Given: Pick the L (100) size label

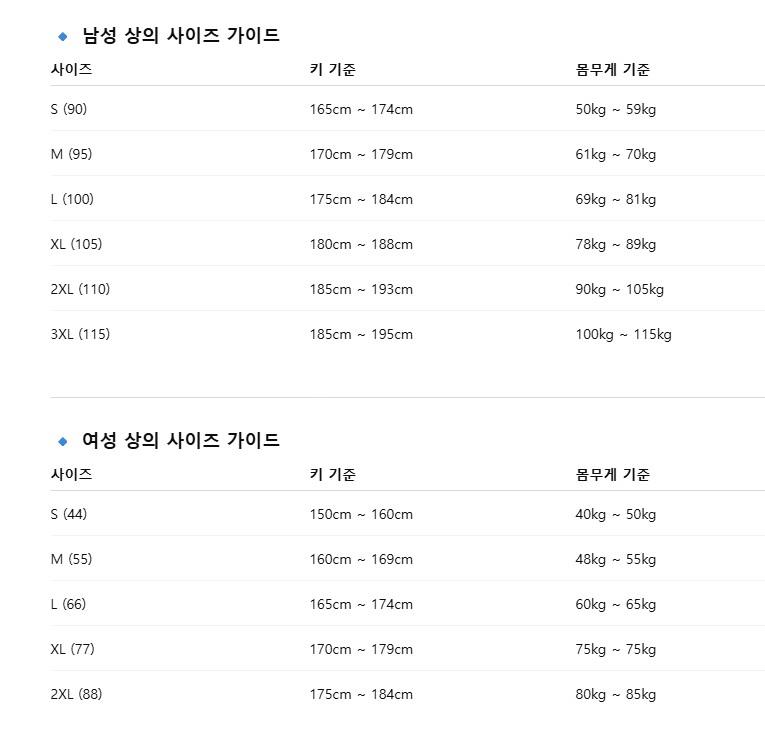Looking at the screenshot, I should pyautogui.click(x=72, y=199).
